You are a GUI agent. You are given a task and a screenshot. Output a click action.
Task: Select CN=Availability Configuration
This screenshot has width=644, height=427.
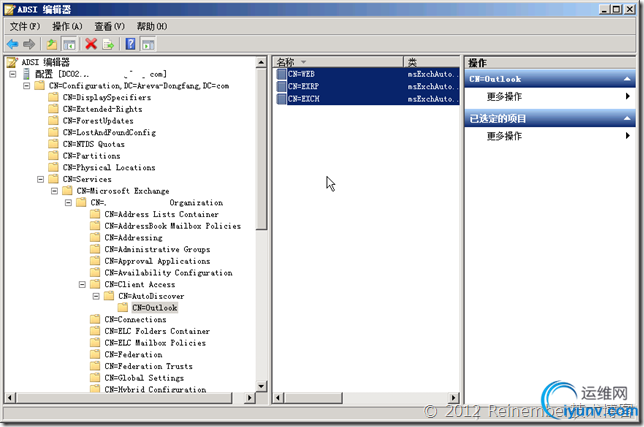pos(168,273)
